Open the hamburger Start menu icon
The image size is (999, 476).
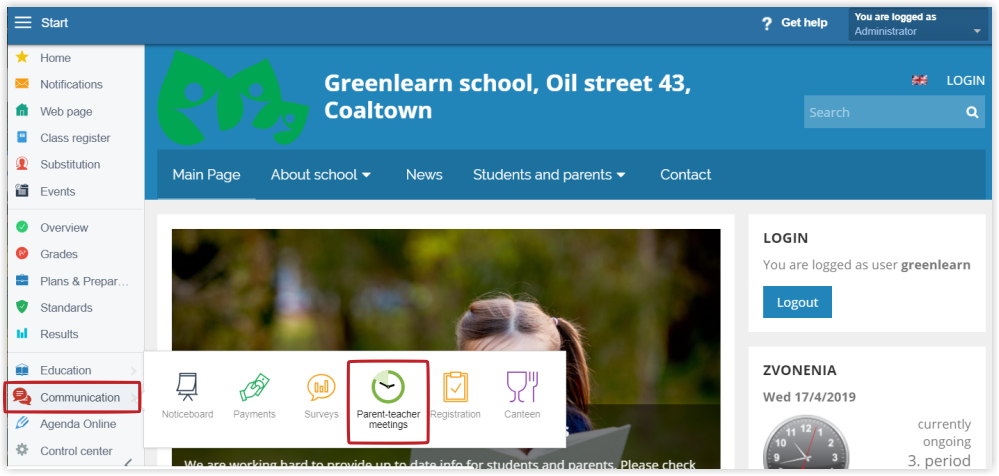pyautogui.click(x=23, y=22)
